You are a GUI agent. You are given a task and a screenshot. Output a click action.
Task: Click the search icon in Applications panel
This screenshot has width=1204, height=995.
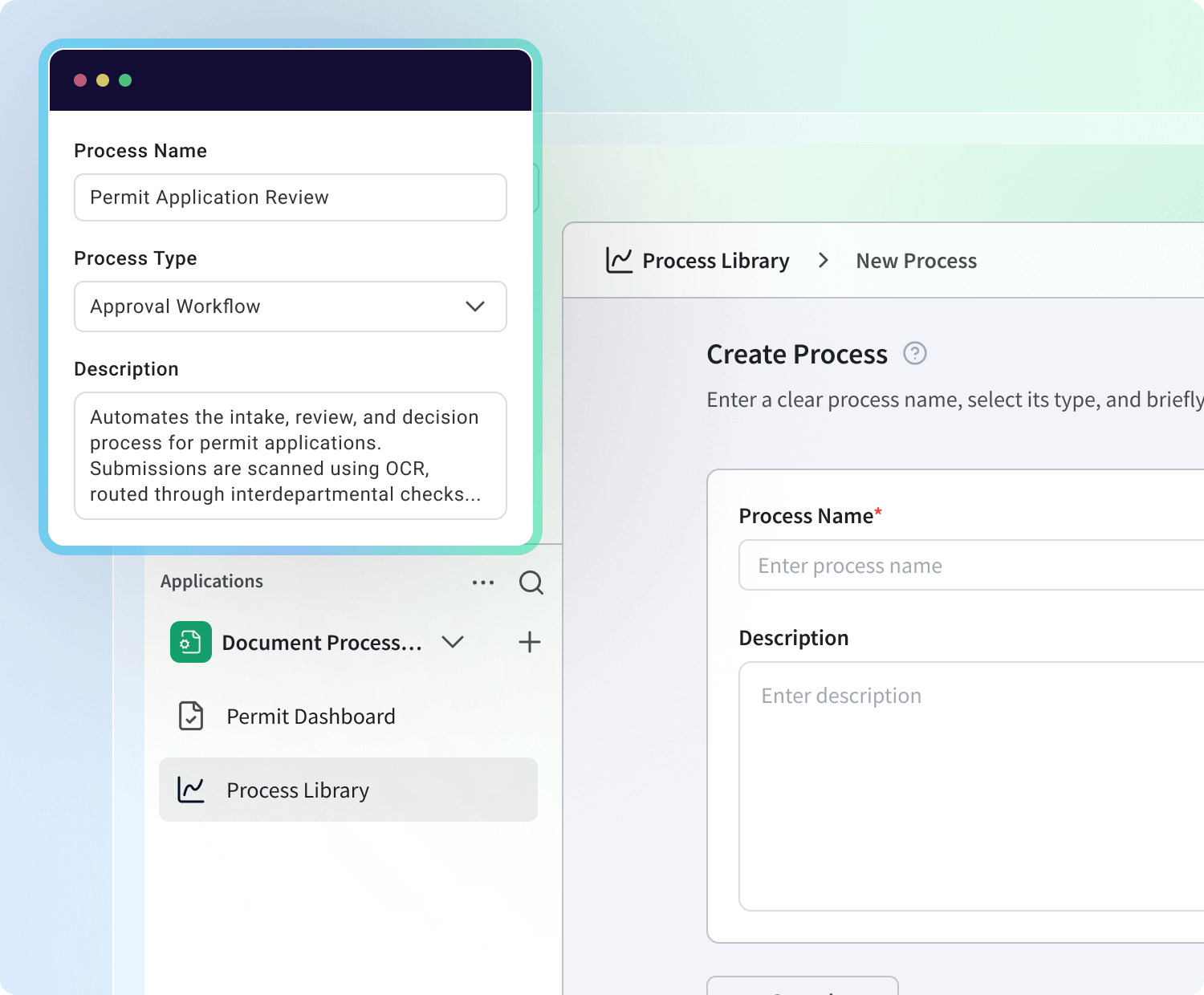pyautogui.click(x=531, y=583)
